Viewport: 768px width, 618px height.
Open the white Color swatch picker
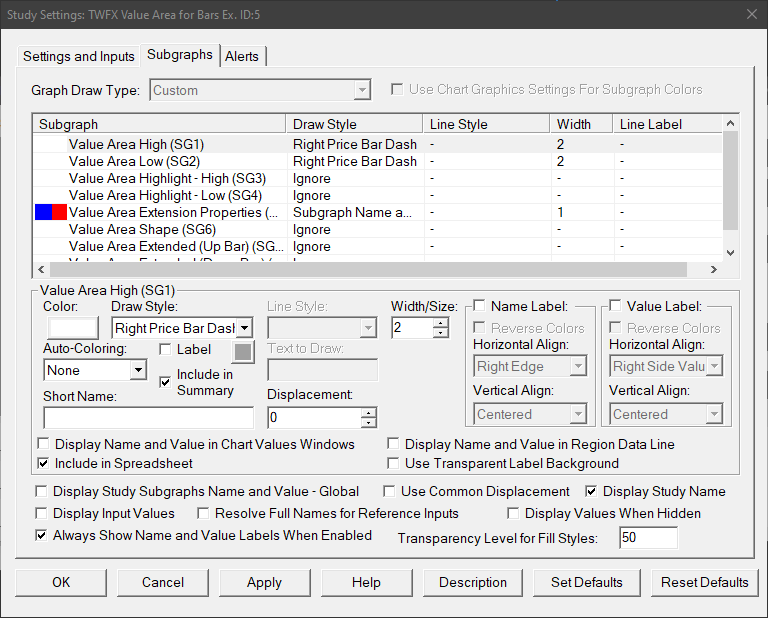point(73,328)
